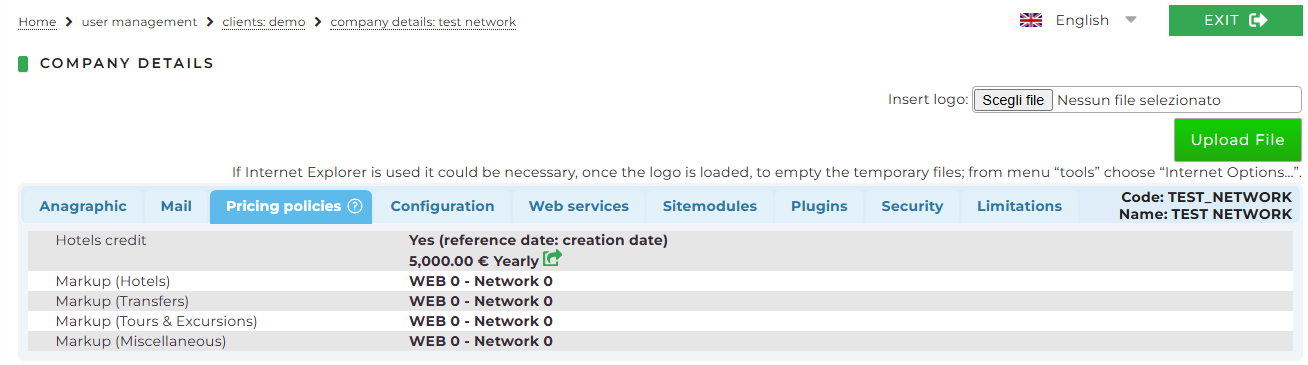Click company details: test network breadcrumb
1308x365 pixels.
click(x=423, y=22)
